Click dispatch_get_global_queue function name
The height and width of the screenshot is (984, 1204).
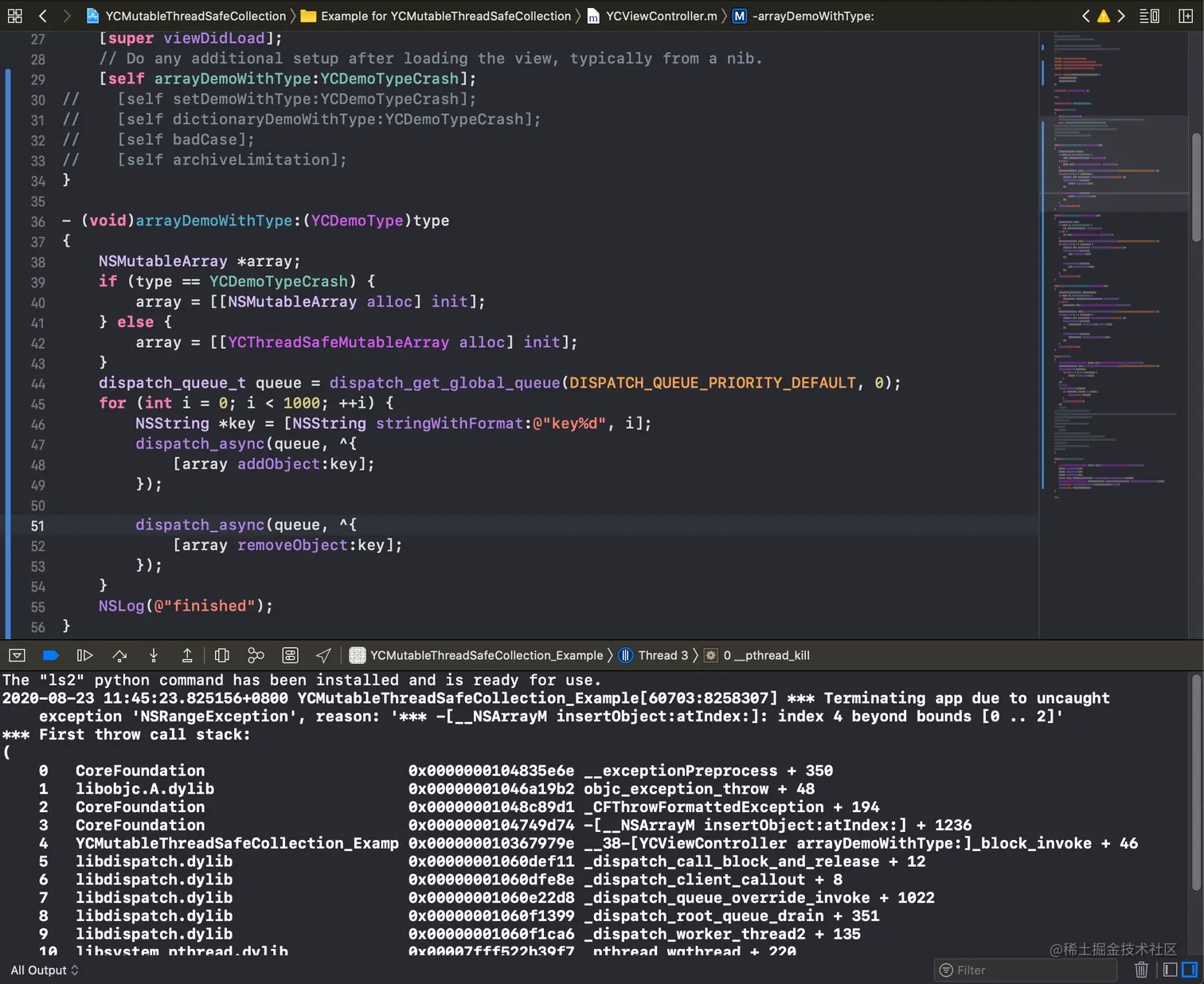coord(445,383)
